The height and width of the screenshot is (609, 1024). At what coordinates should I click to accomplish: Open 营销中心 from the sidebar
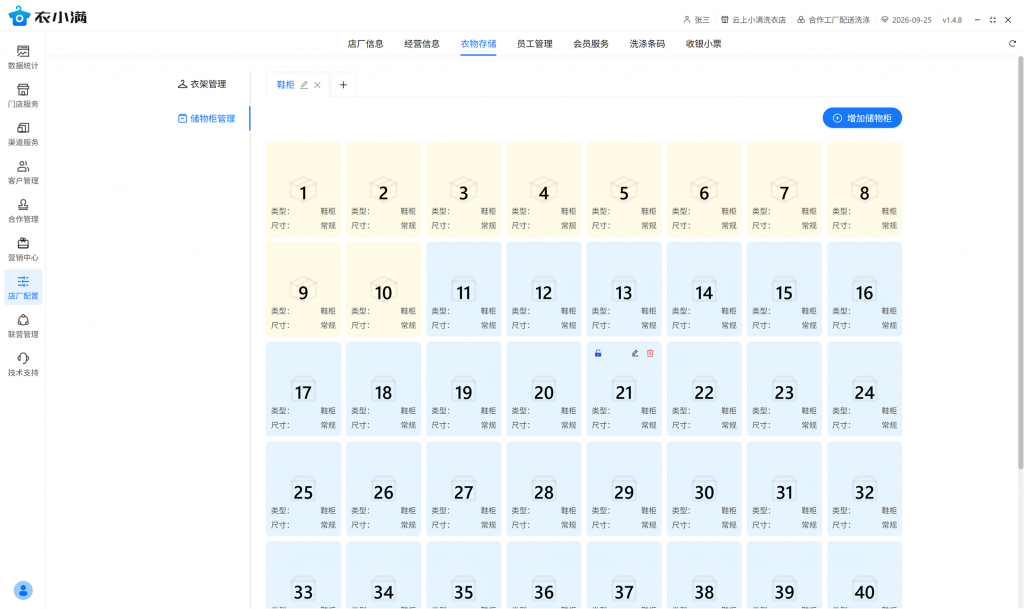click(x=23, y=249)
